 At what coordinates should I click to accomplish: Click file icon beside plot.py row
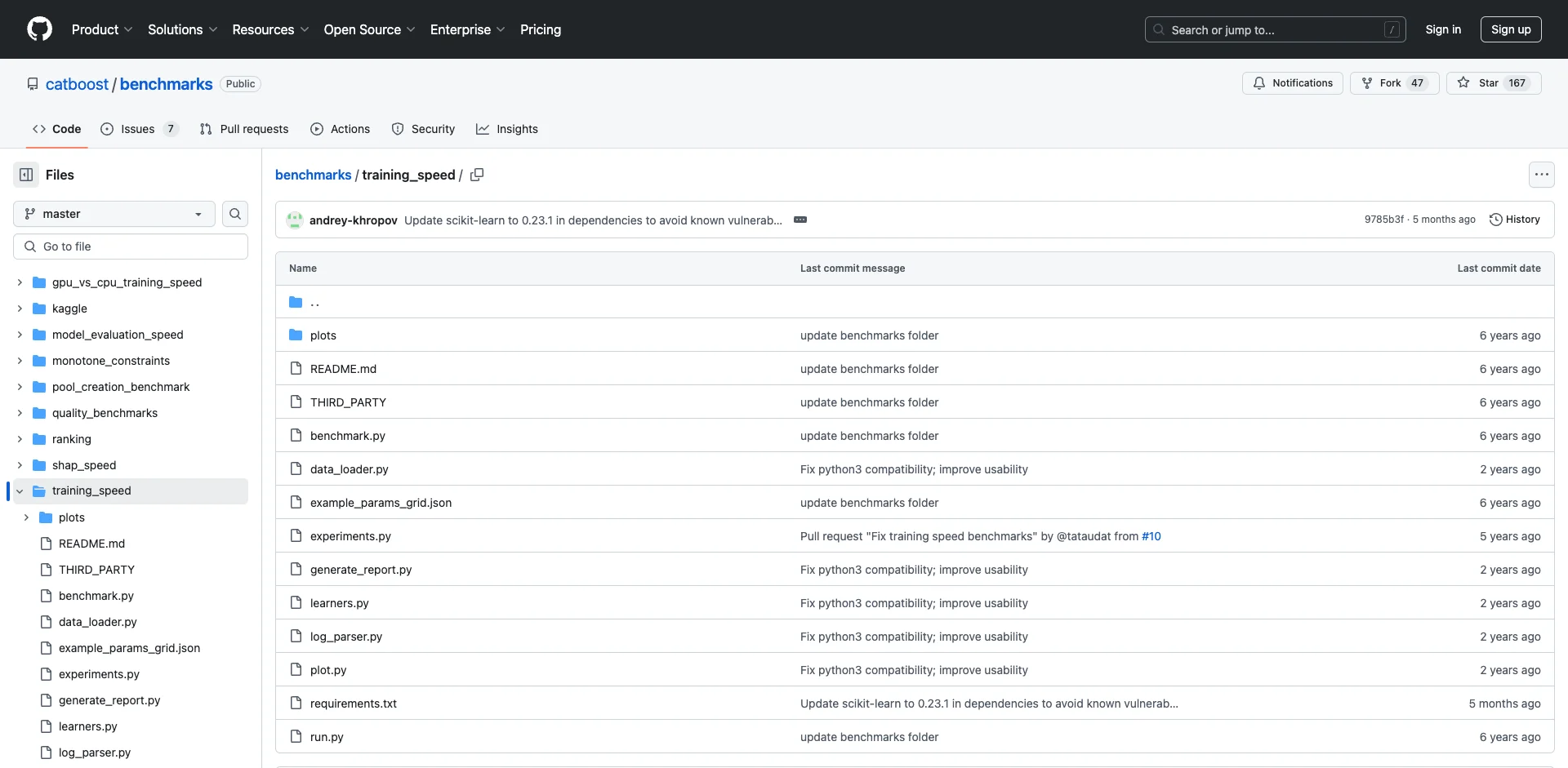296,670
